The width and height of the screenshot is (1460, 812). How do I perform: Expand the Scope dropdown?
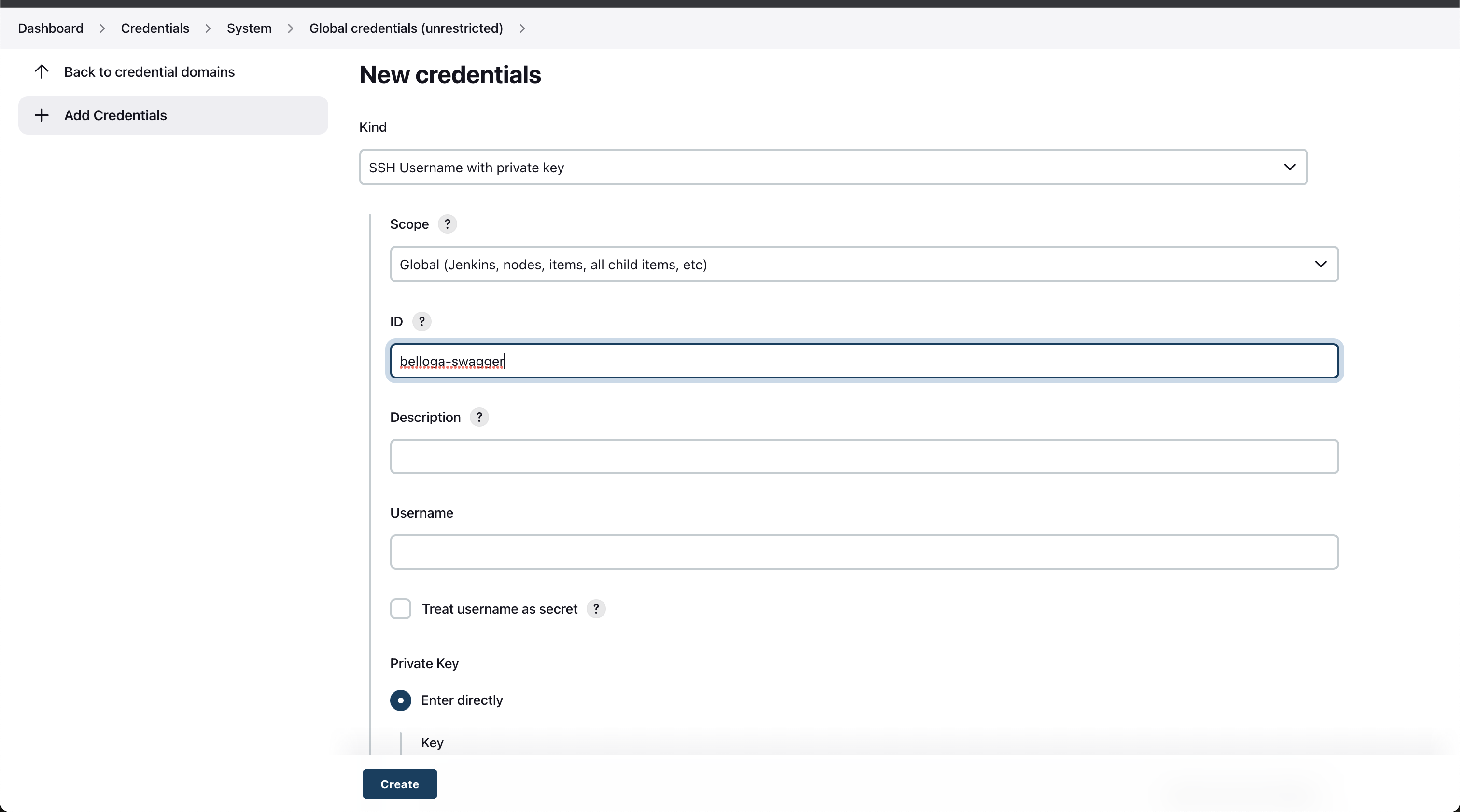point(864,264)
